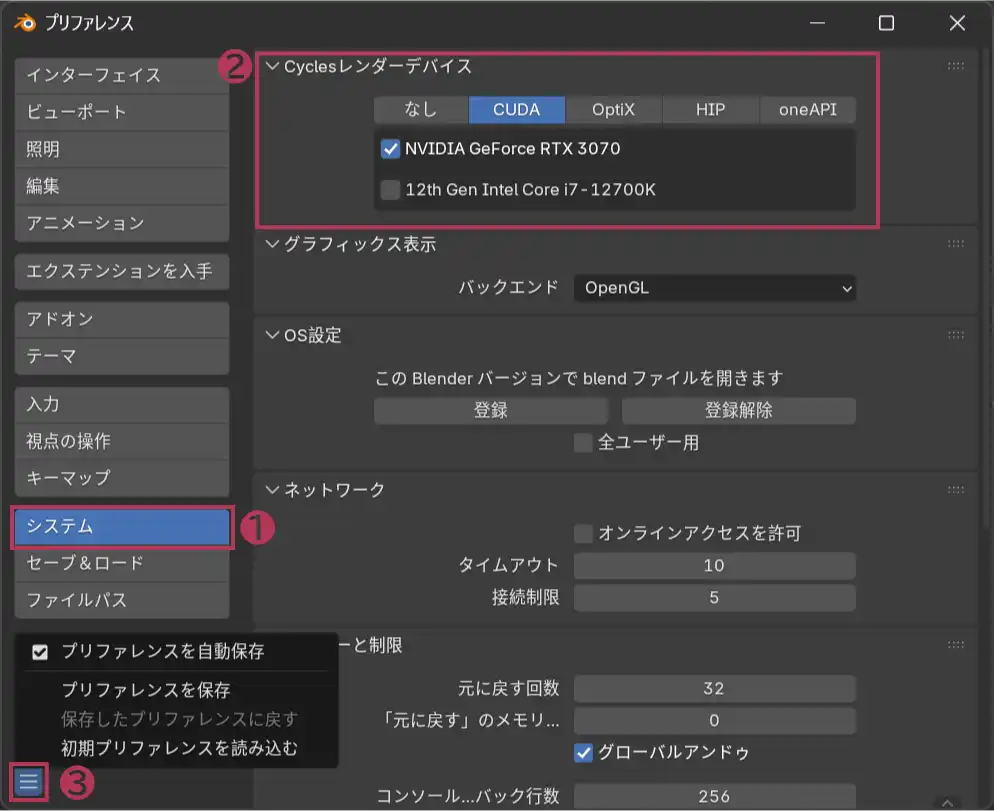Viewport: 994px width, 811px height.
Task: Click the drag handle of OS設定 panel
Action: pyautogui.click(x=955, y=335)
